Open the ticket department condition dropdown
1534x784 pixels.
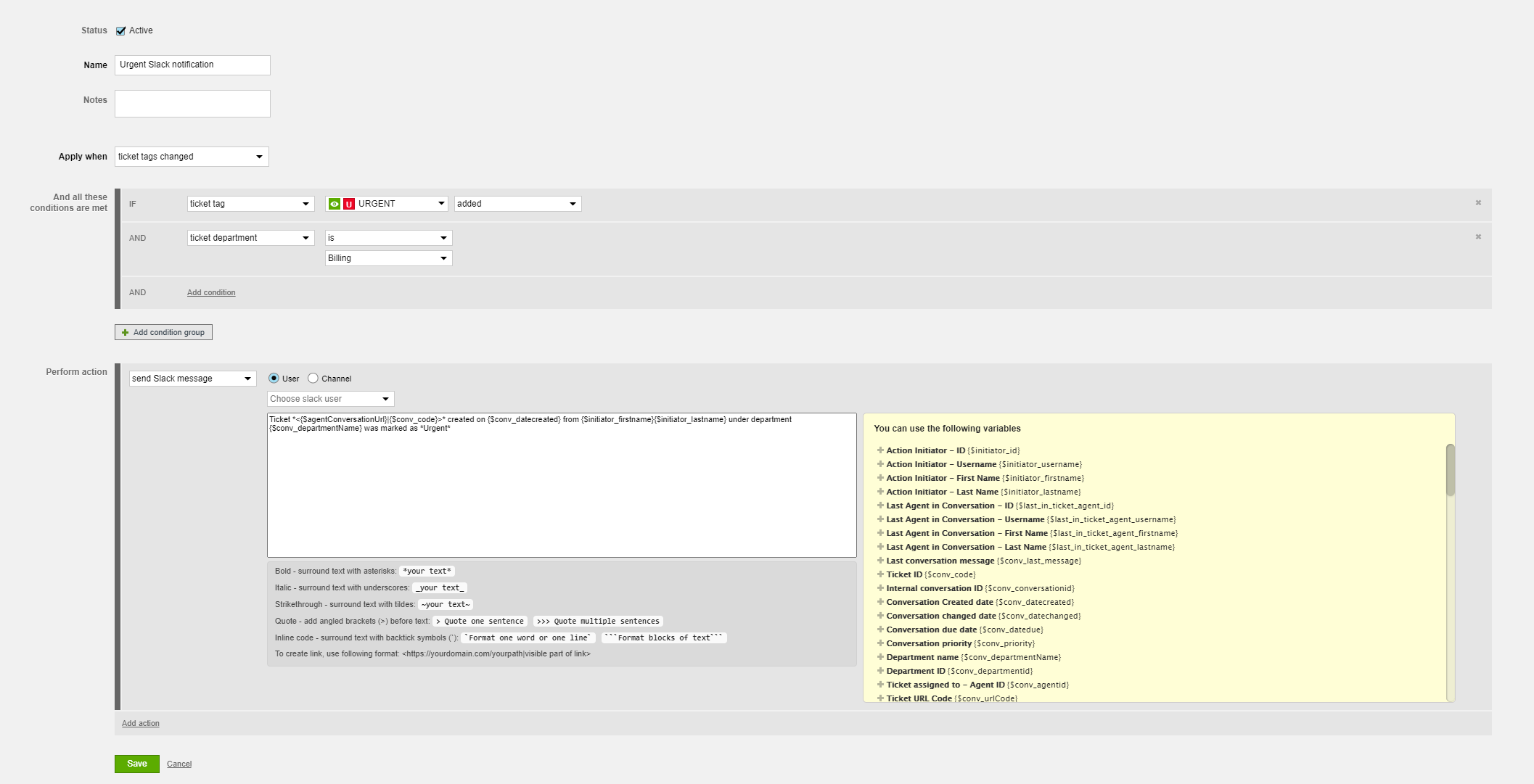click(250, 238)
